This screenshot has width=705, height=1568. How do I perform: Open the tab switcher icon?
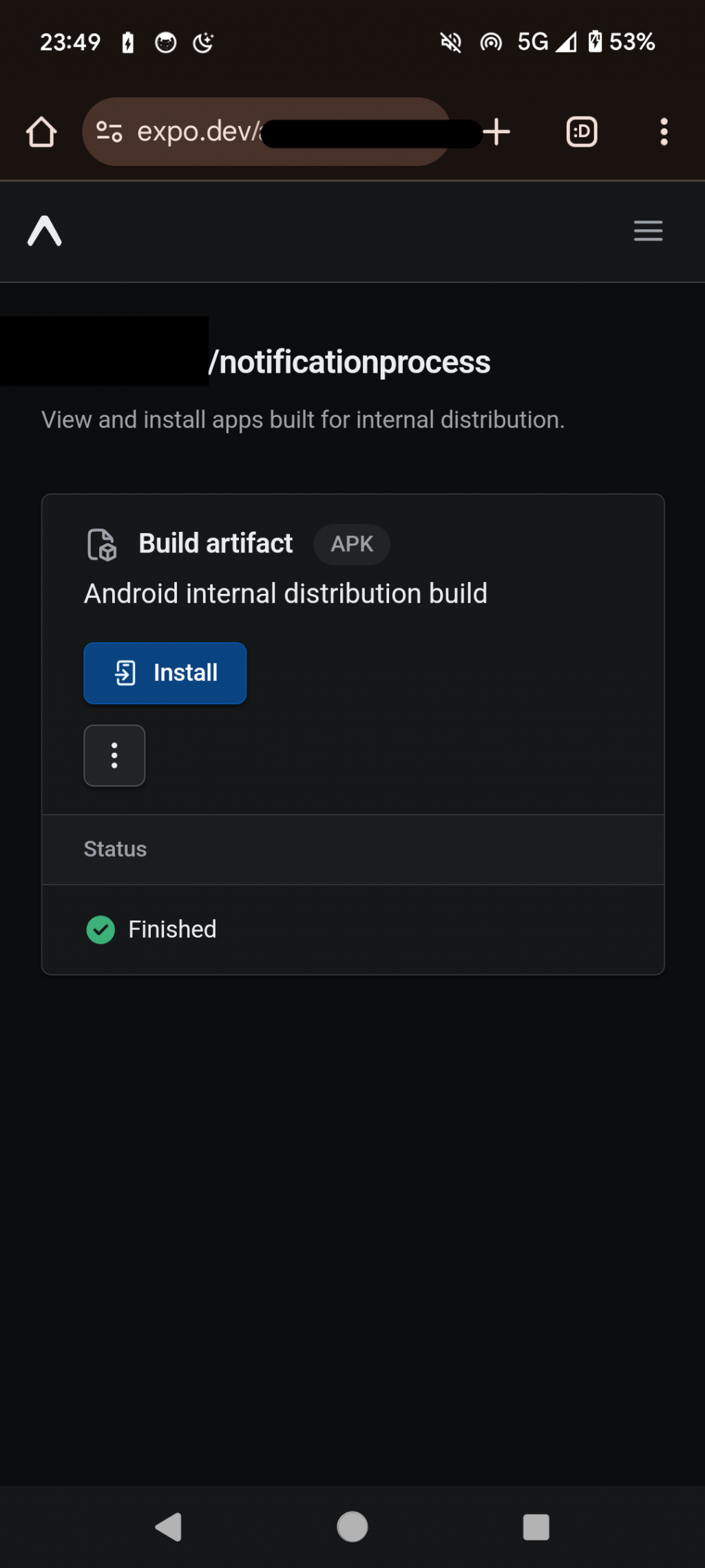tap(582, 132)
